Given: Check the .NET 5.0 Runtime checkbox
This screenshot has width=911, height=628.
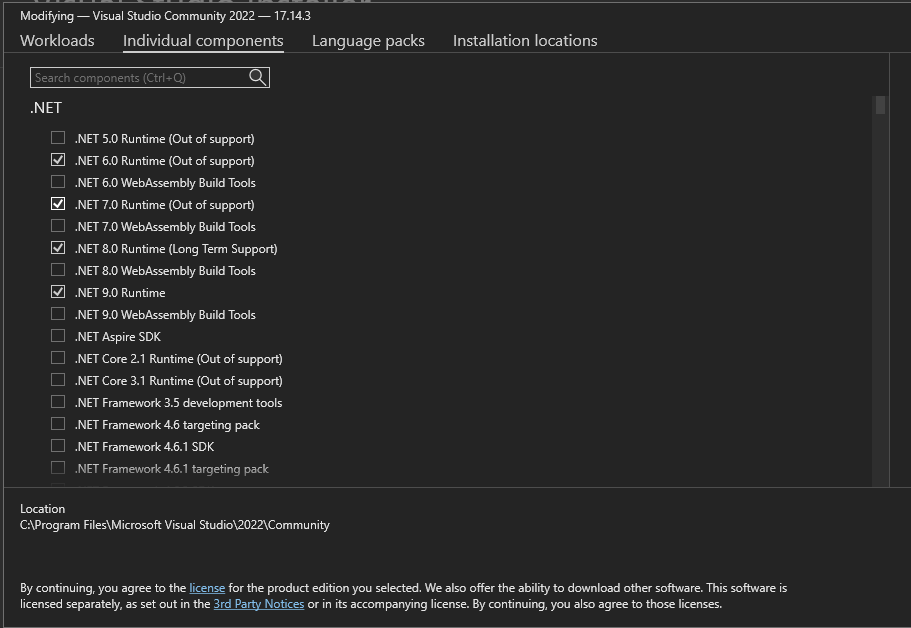Looking at the screenshot, I should [58, 138].
